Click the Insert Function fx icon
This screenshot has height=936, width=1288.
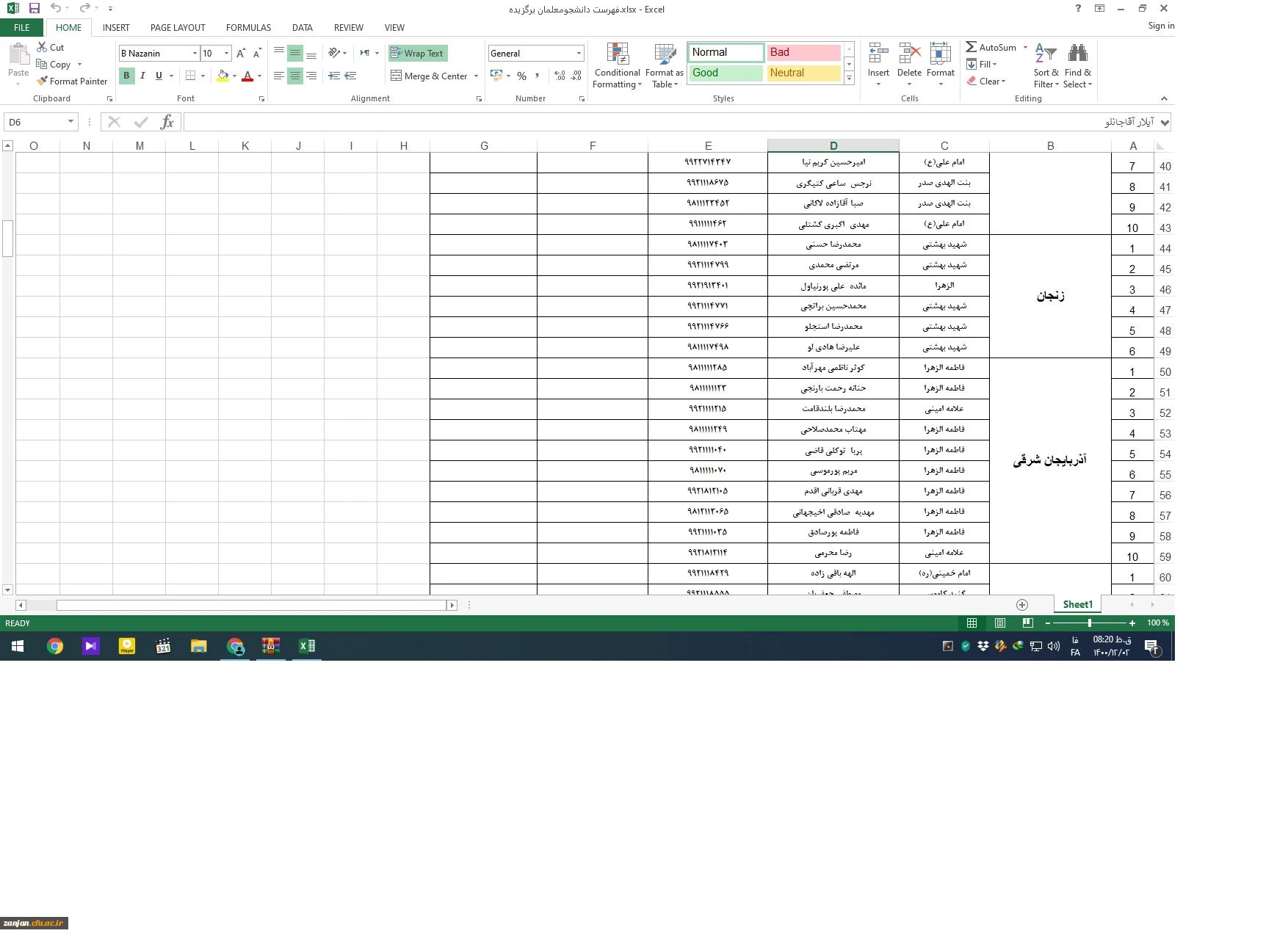[x=167, y=122]
